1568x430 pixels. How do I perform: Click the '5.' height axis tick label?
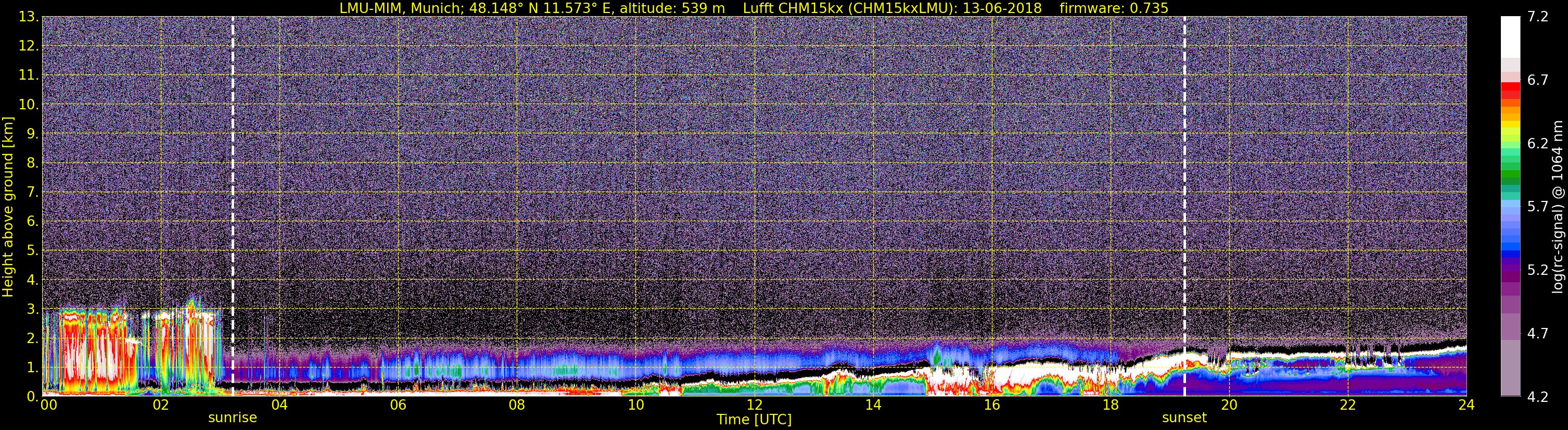coord(33,250)
